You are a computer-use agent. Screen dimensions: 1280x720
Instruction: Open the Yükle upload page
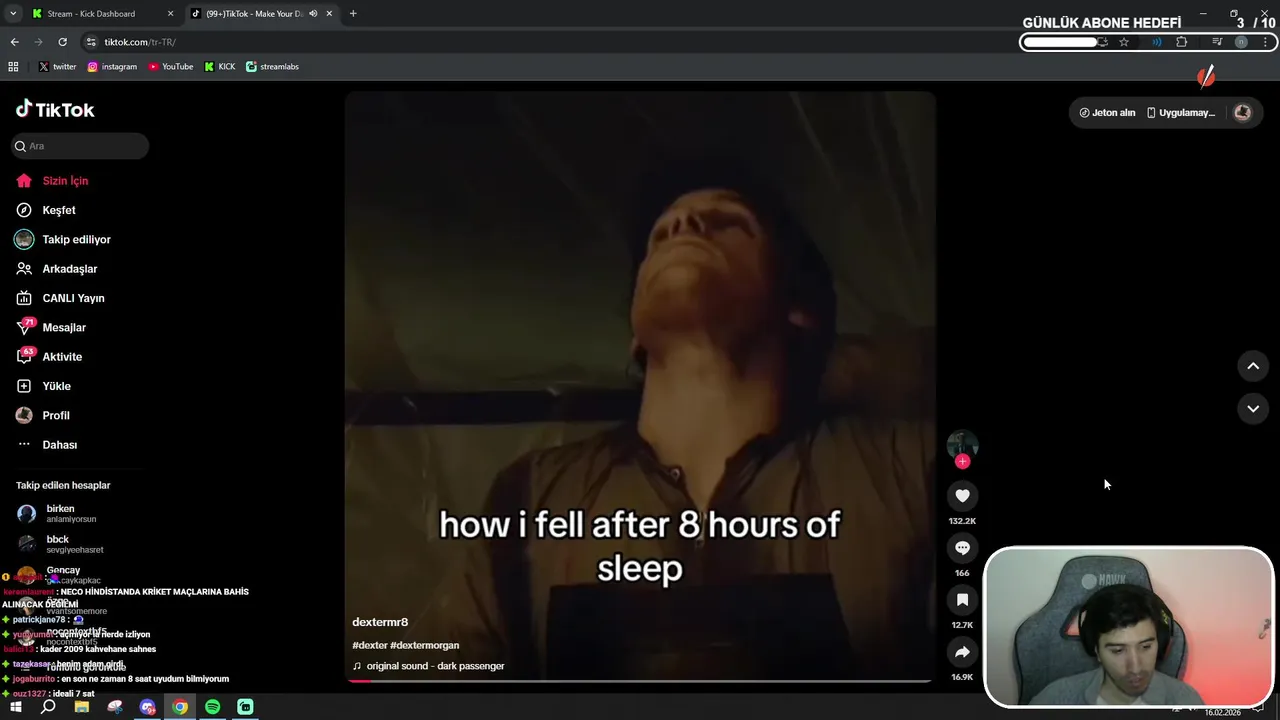tap(56, 386)
